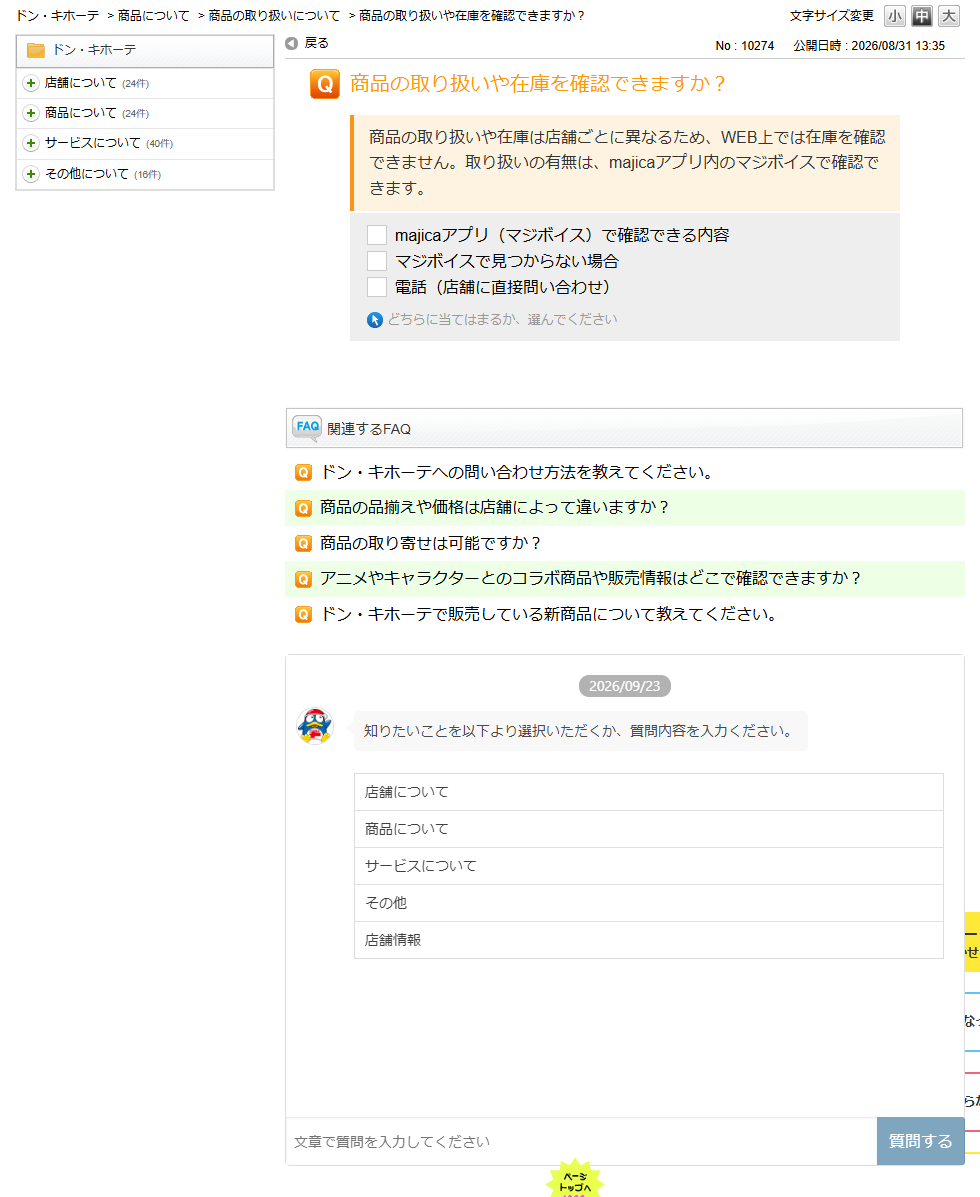Check majicaアプリ（マジボイス）で確認できる内容 box

tap(377, 235)
